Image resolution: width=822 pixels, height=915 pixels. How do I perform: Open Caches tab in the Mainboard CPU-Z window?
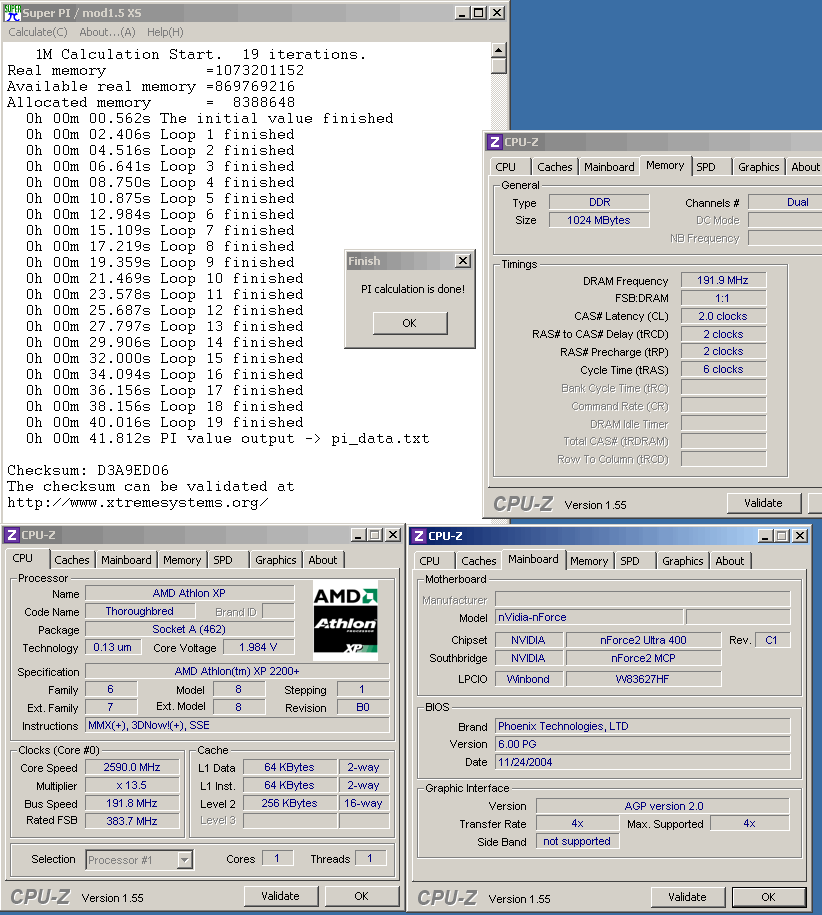pos(478,561)
